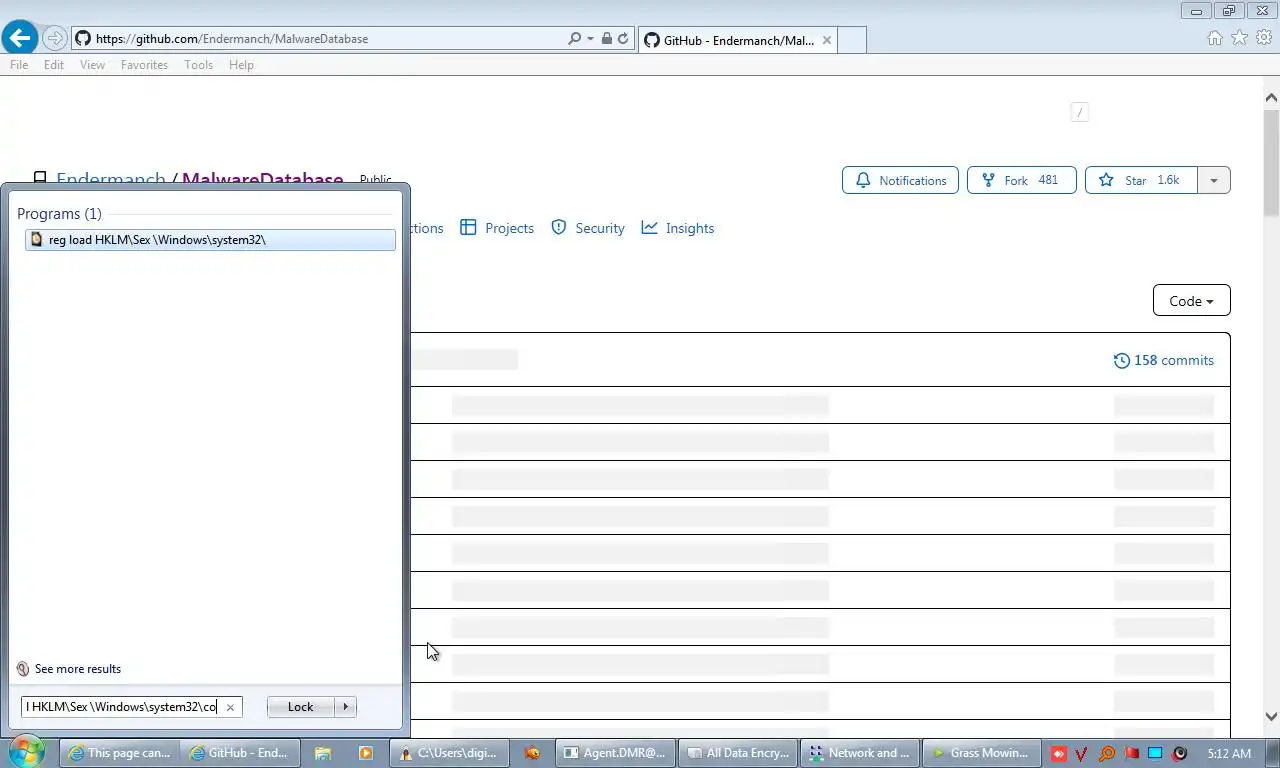Click the Windows Start orb
Viewport: 1280px width, 768px height.
pyautogui.click(x=26, y=751)
